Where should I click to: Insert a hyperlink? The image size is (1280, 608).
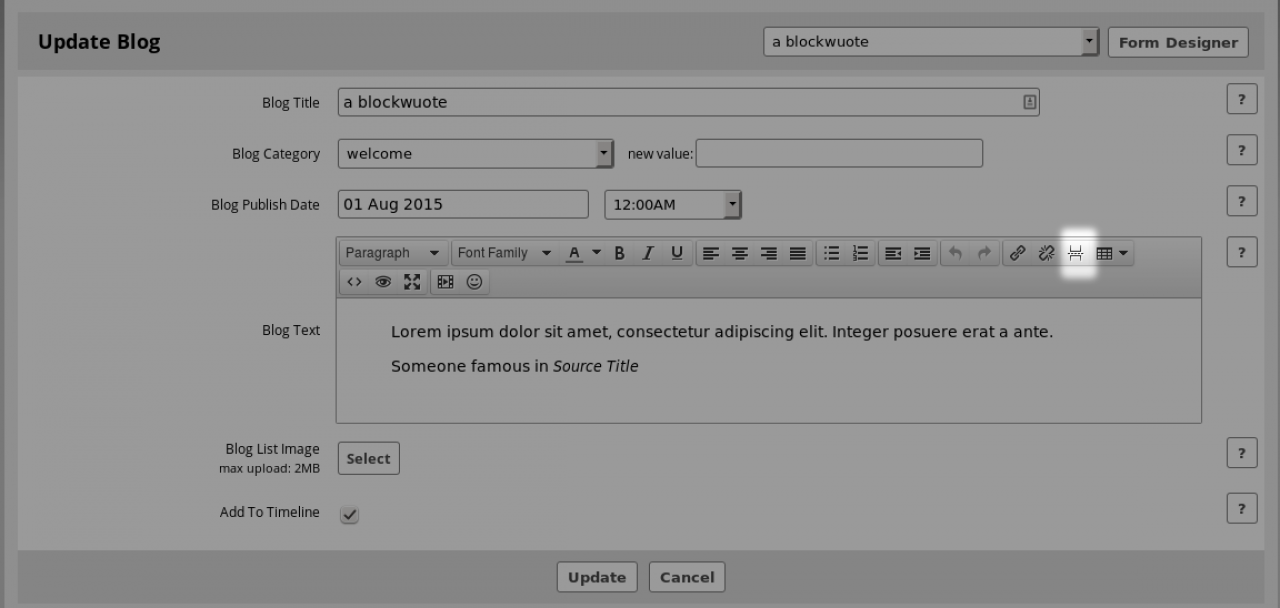[1017, 253]
